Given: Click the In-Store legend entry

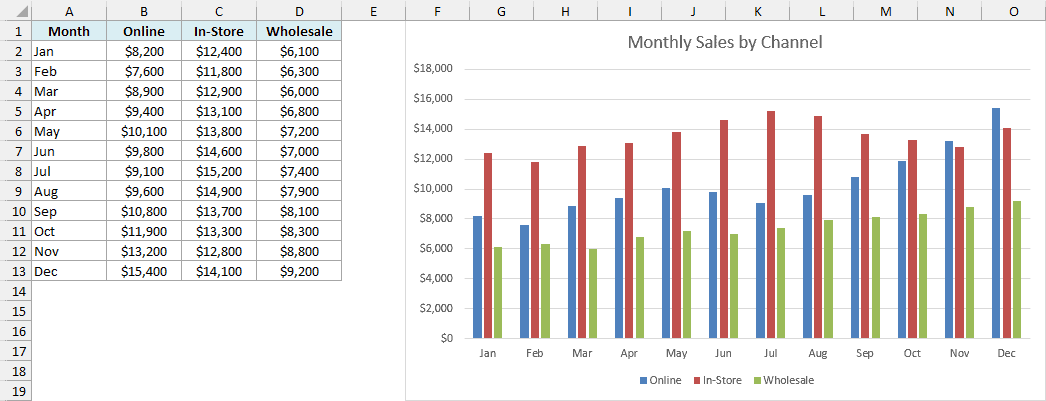Looking at the screenshot, I should [717, 380].
